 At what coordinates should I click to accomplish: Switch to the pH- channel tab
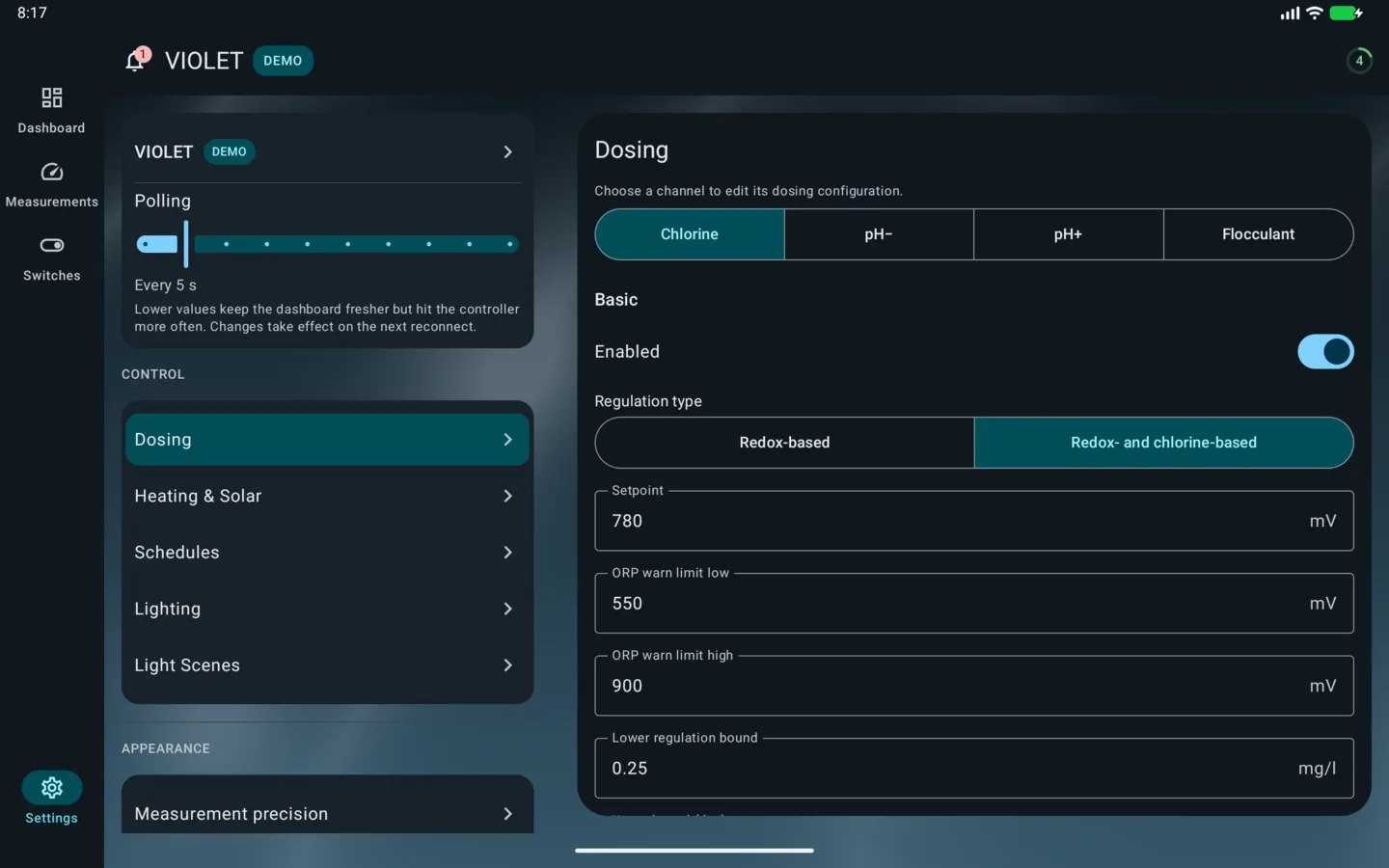pos(879,234)
